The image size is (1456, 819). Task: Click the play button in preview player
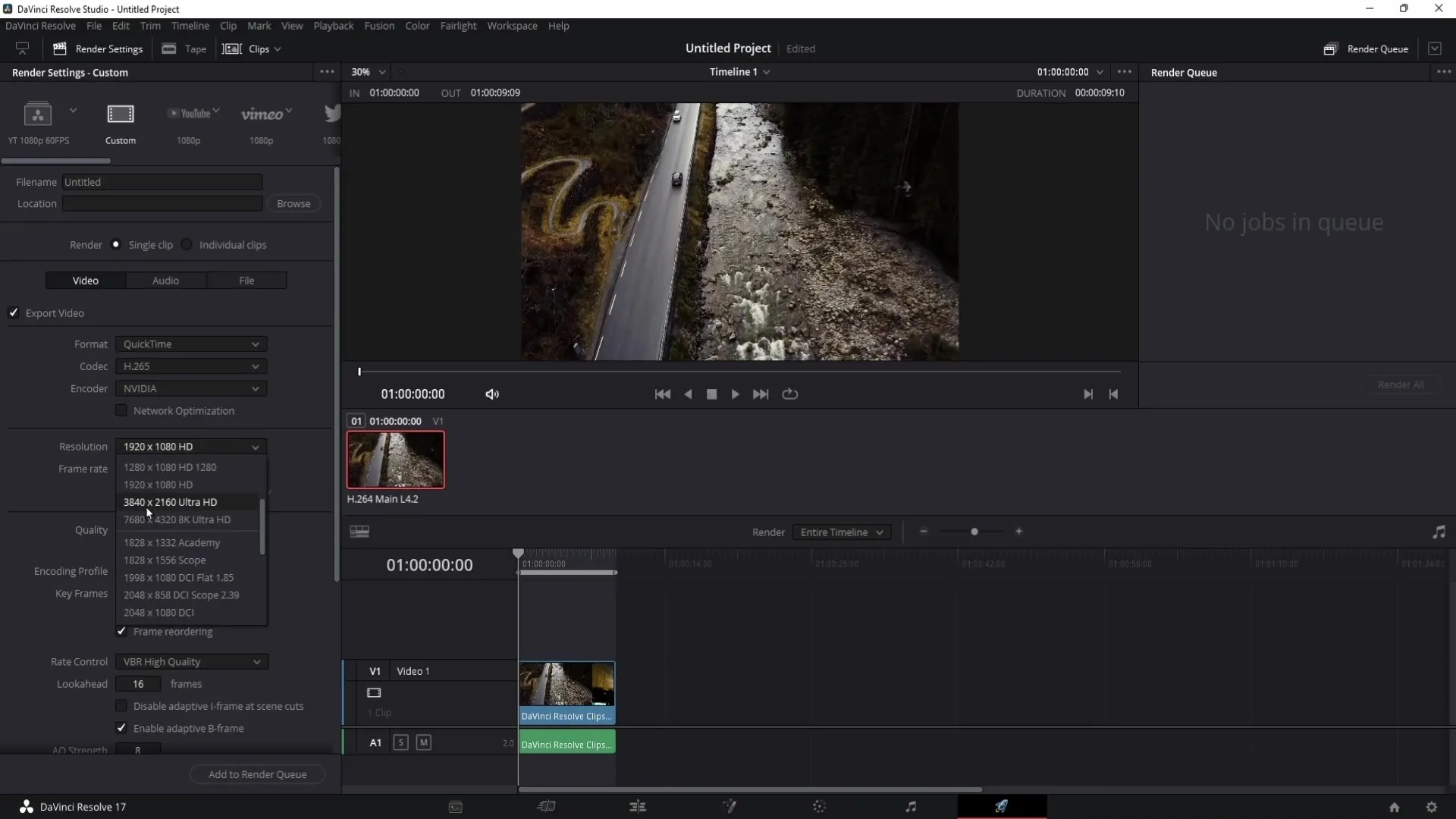point(736,394)
